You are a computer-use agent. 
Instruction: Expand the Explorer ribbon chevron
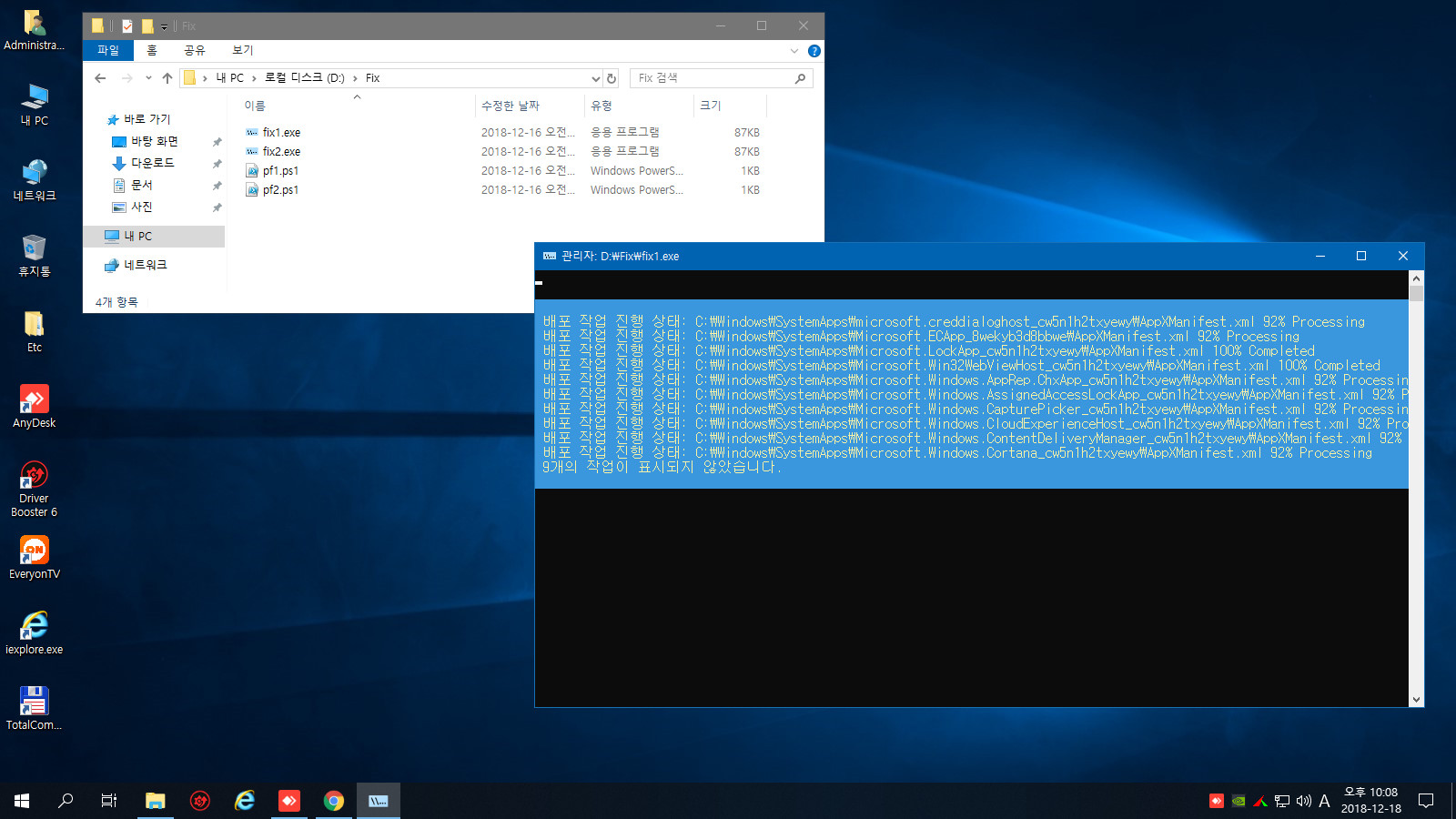(794, 51)
